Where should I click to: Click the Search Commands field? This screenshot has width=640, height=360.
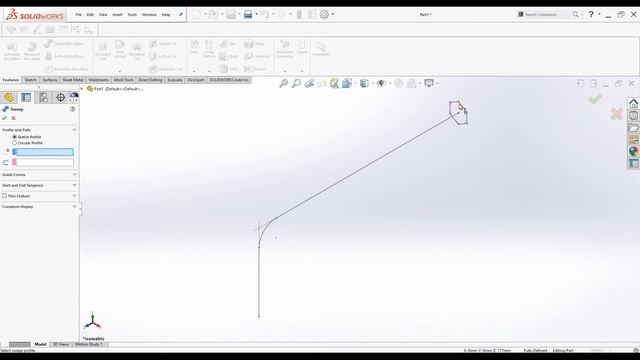click(x=547, y=14)
